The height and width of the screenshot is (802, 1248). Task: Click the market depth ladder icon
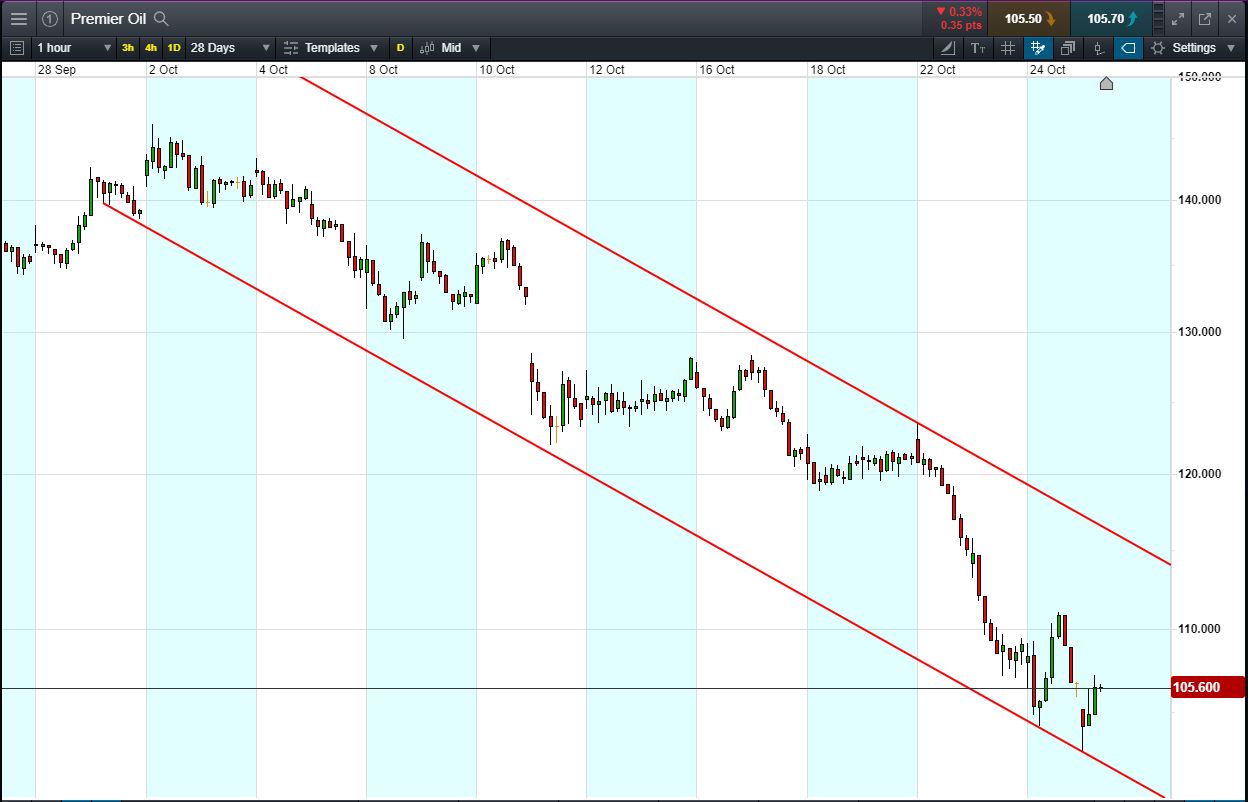click(x=1159, y=18)
